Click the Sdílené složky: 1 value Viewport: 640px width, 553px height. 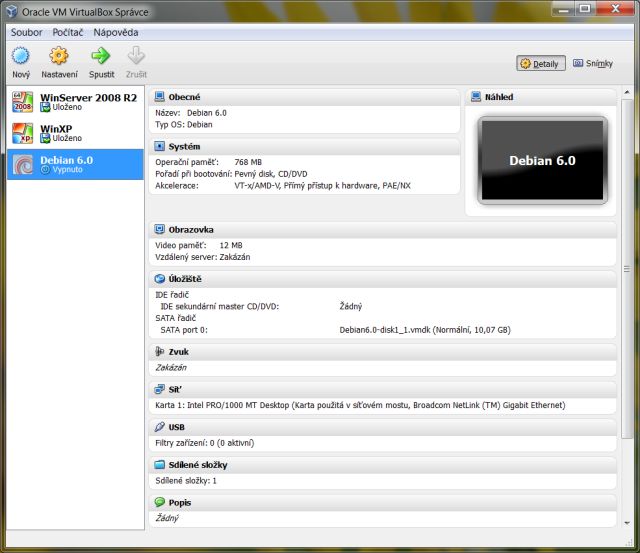tap(186, 481)
